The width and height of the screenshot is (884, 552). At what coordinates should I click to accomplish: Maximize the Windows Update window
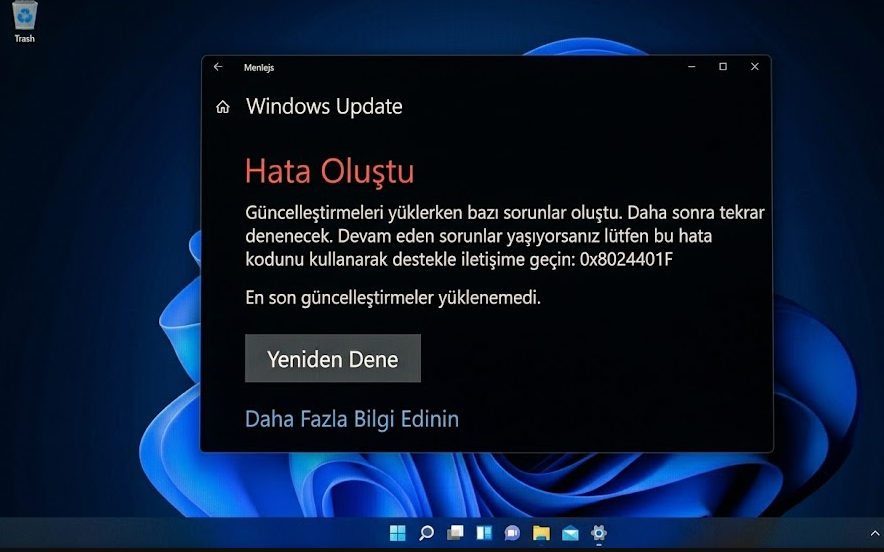click(723, 67)
